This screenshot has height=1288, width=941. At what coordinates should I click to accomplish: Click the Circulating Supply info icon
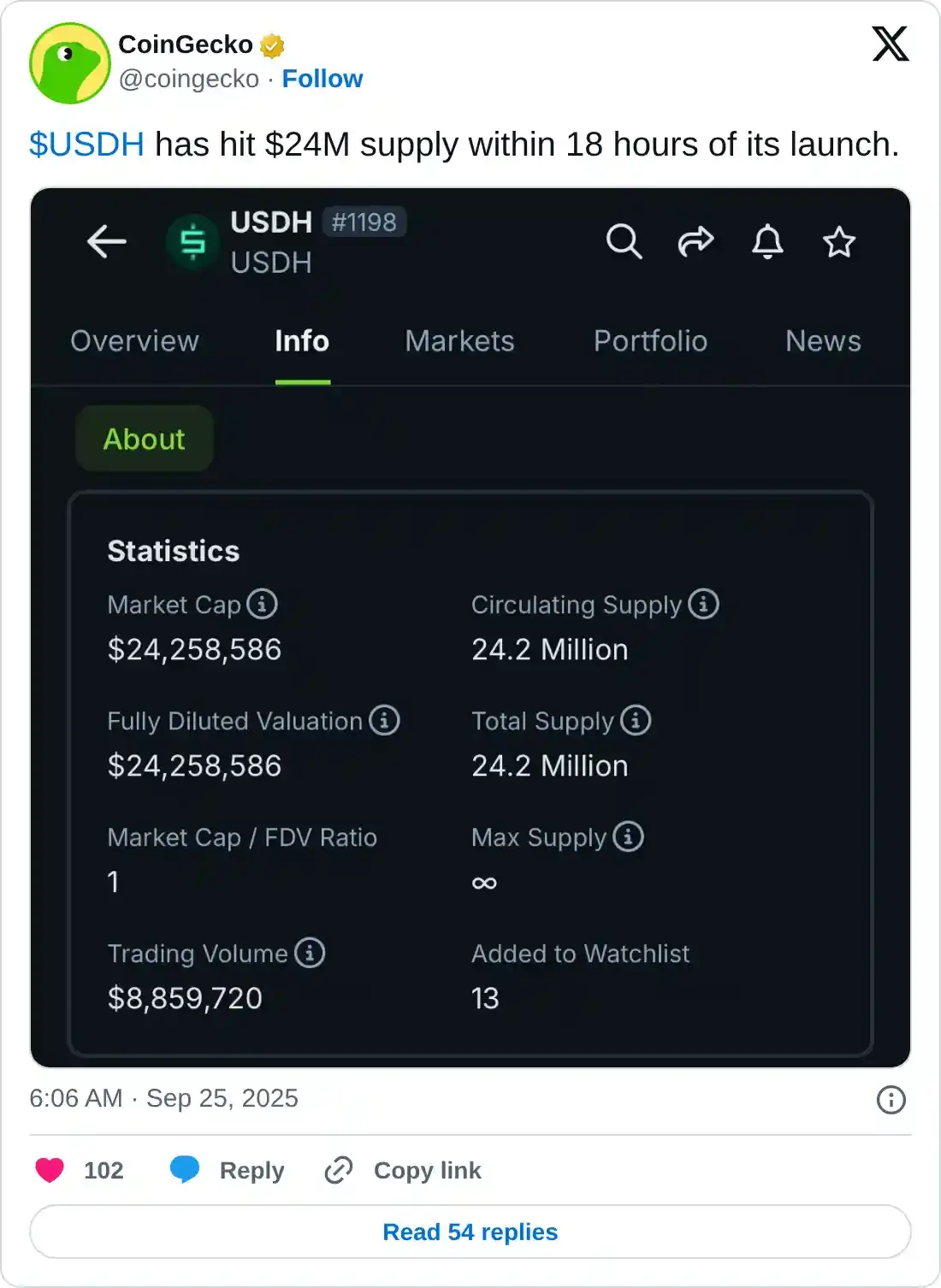(703, 604)
